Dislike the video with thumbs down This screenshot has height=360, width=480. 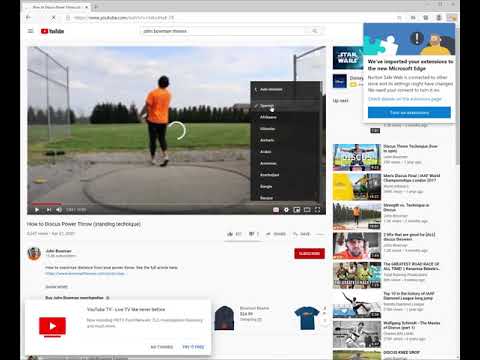[x=253, y=234]
